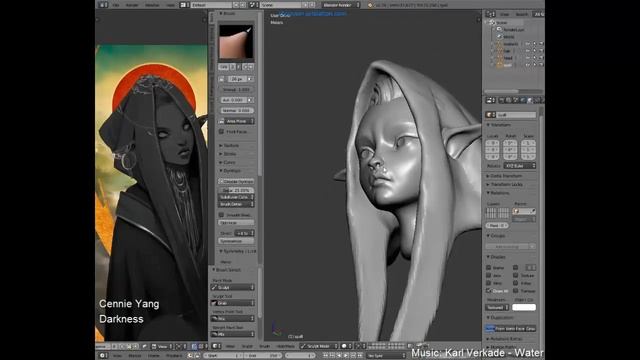The width and height of the screenshot is (640, 360).
Task: Open the Sculpt Mode selector in viewport header
Action: click(319, 346)
